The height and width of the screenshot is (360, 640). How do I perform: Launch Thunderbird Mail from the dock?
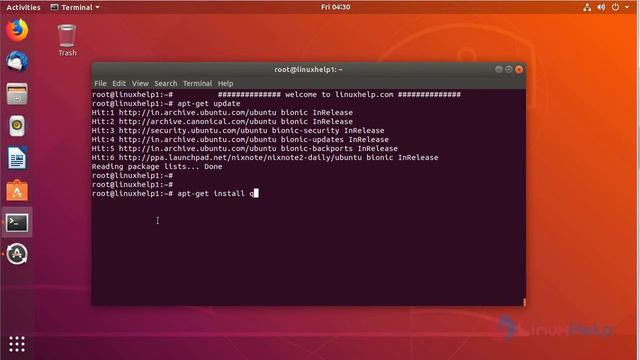click(17, 62)
